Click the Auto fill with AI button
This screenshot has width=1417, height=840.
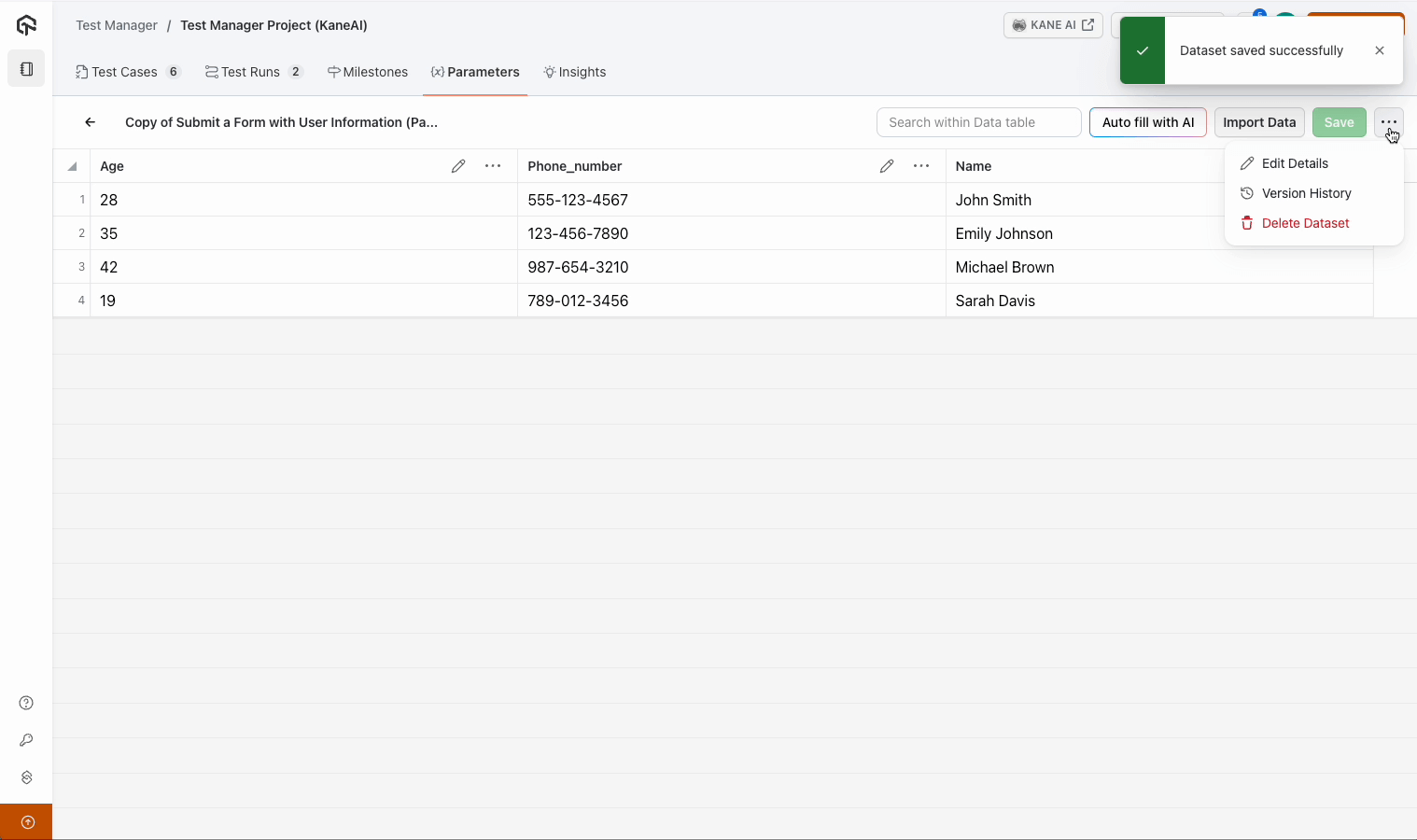(x=1147, y=122)
